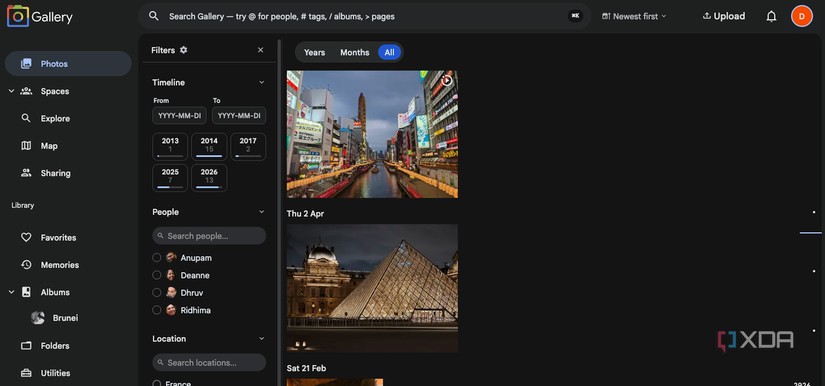Collapse the Timeline filter section
825x386 pixels.
(261, 83)
